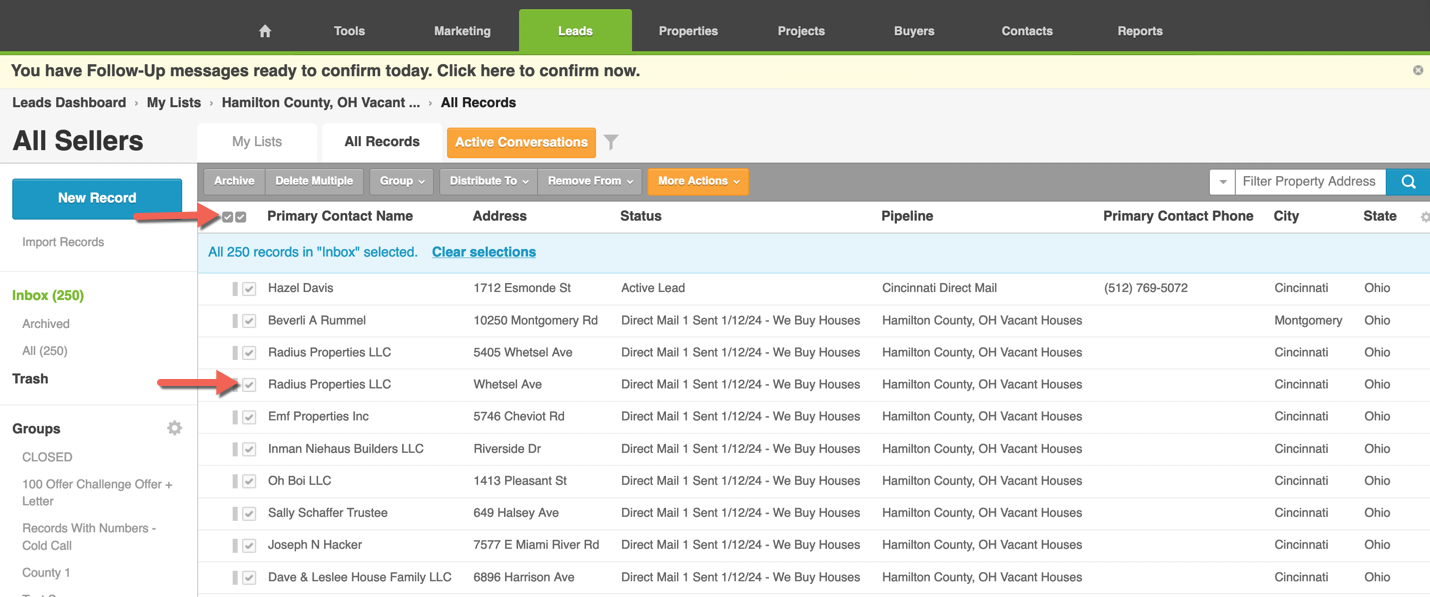Open the filter type dropdown arrow

click(x=1222, y=182)
